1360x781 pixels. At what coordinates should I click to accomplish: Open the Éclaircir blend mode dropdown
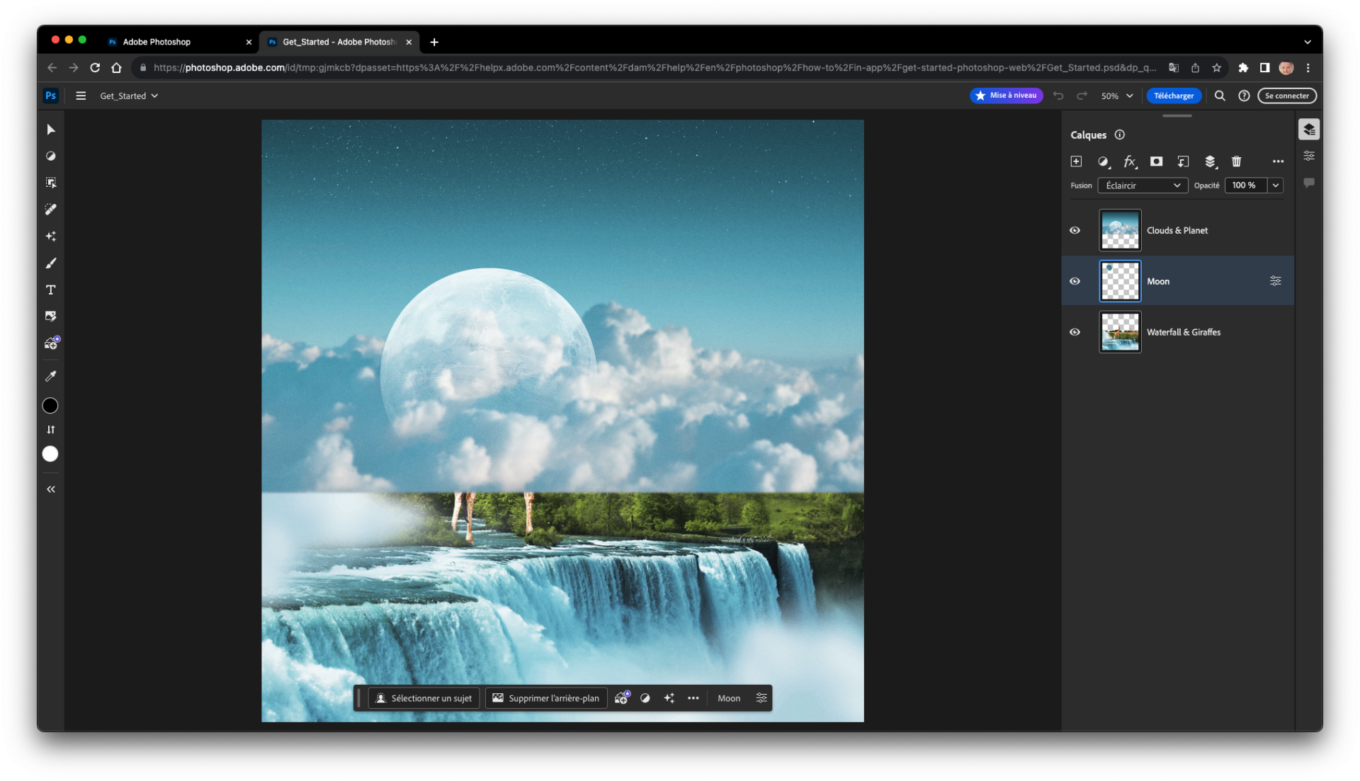1143,185
